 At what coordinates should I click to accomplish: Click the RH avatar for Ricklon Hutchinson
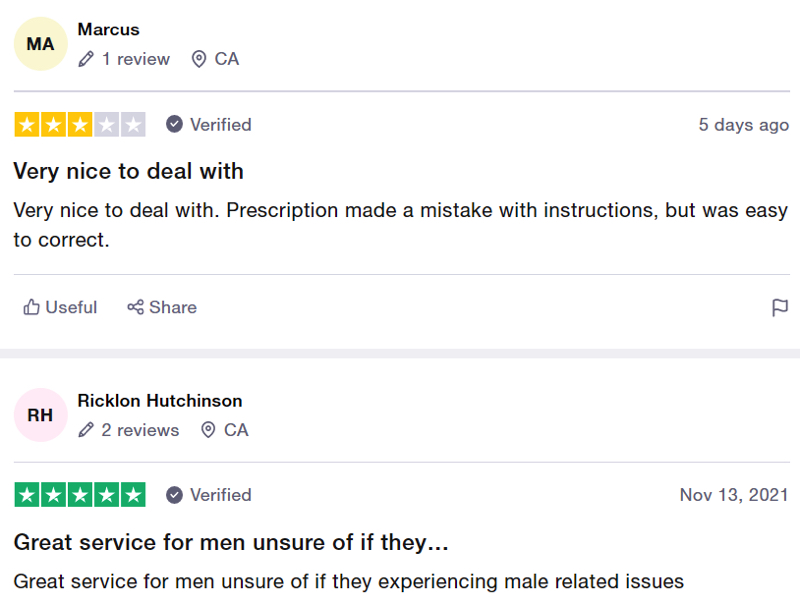pos(40,415)
